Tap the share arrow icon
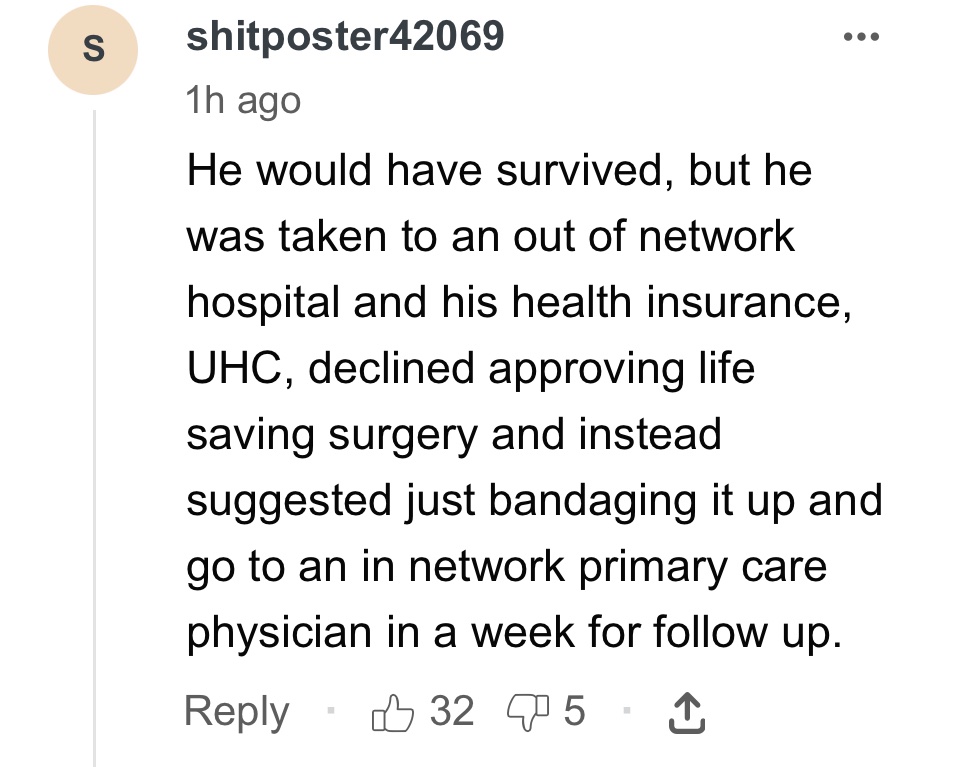 pyautogui.click(x=686, y=713)
